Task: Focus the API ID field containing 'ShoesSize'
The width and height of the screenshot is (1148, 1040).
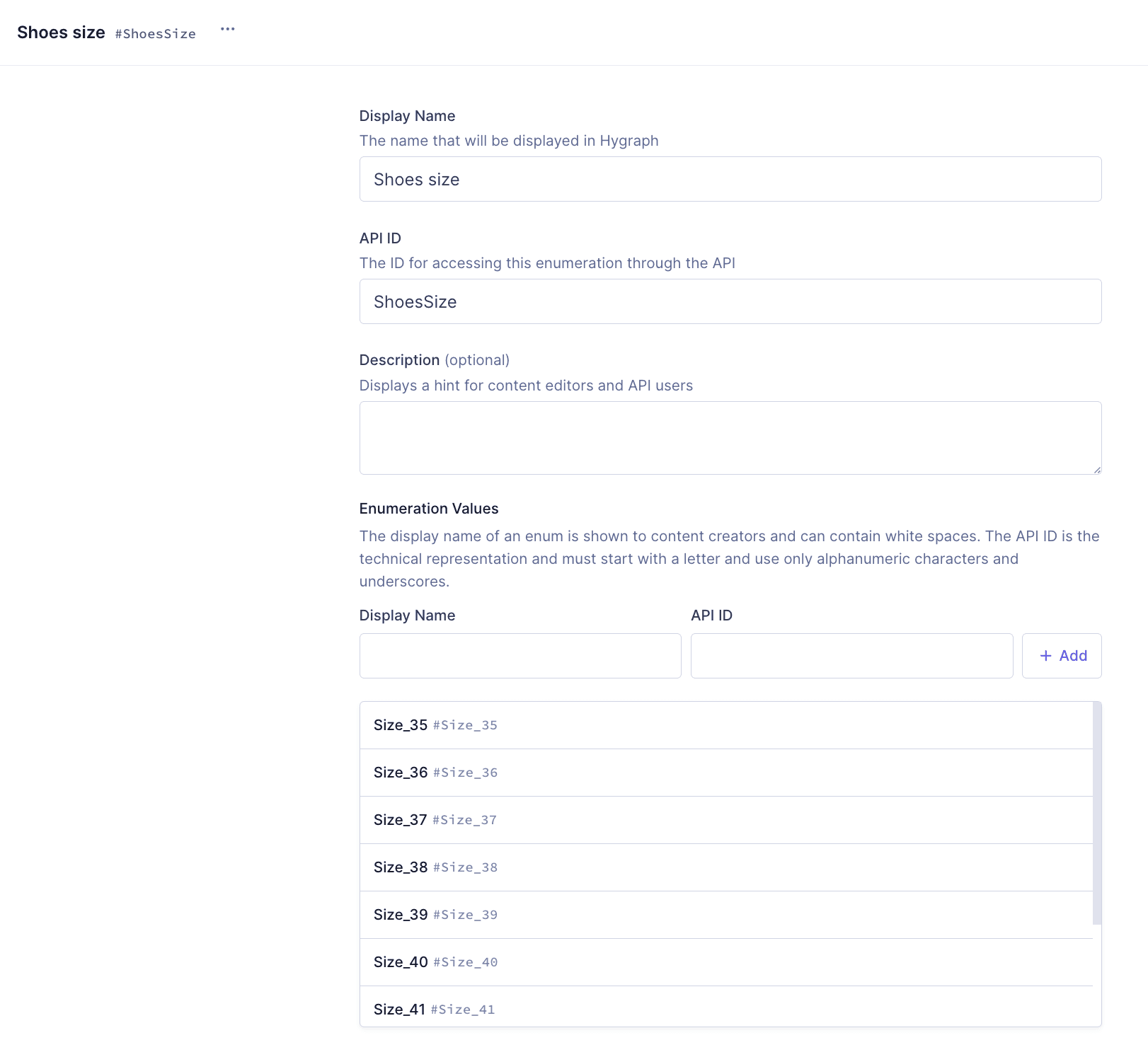Action: (730, 301)
